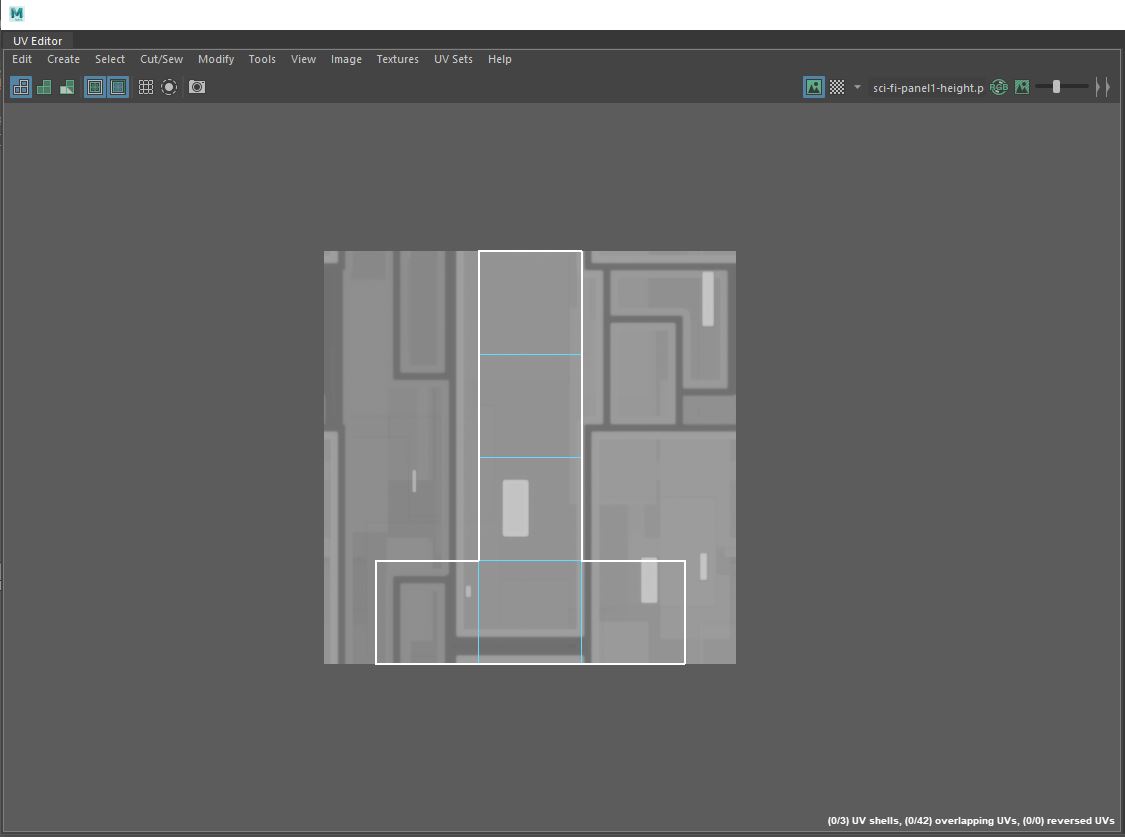Select the shaded UV display icon
The height and width of the screenshot is (837, 1125).
pyautogui.click(x=44, y=87)
